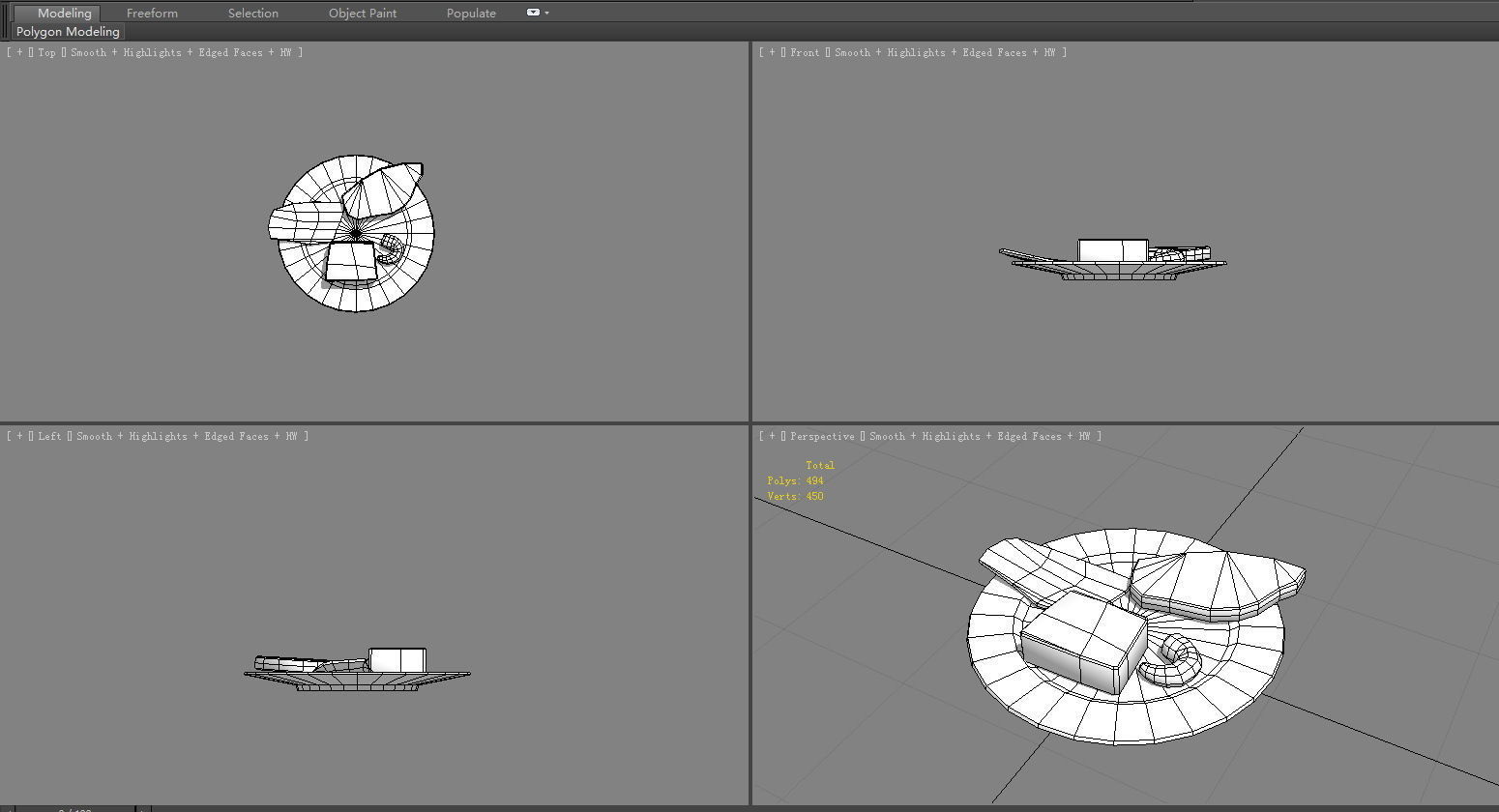The height and width of the screenshot is (812, 1499).
Task: Click the Perspective viewport name label
Action: tap(823, 437)
